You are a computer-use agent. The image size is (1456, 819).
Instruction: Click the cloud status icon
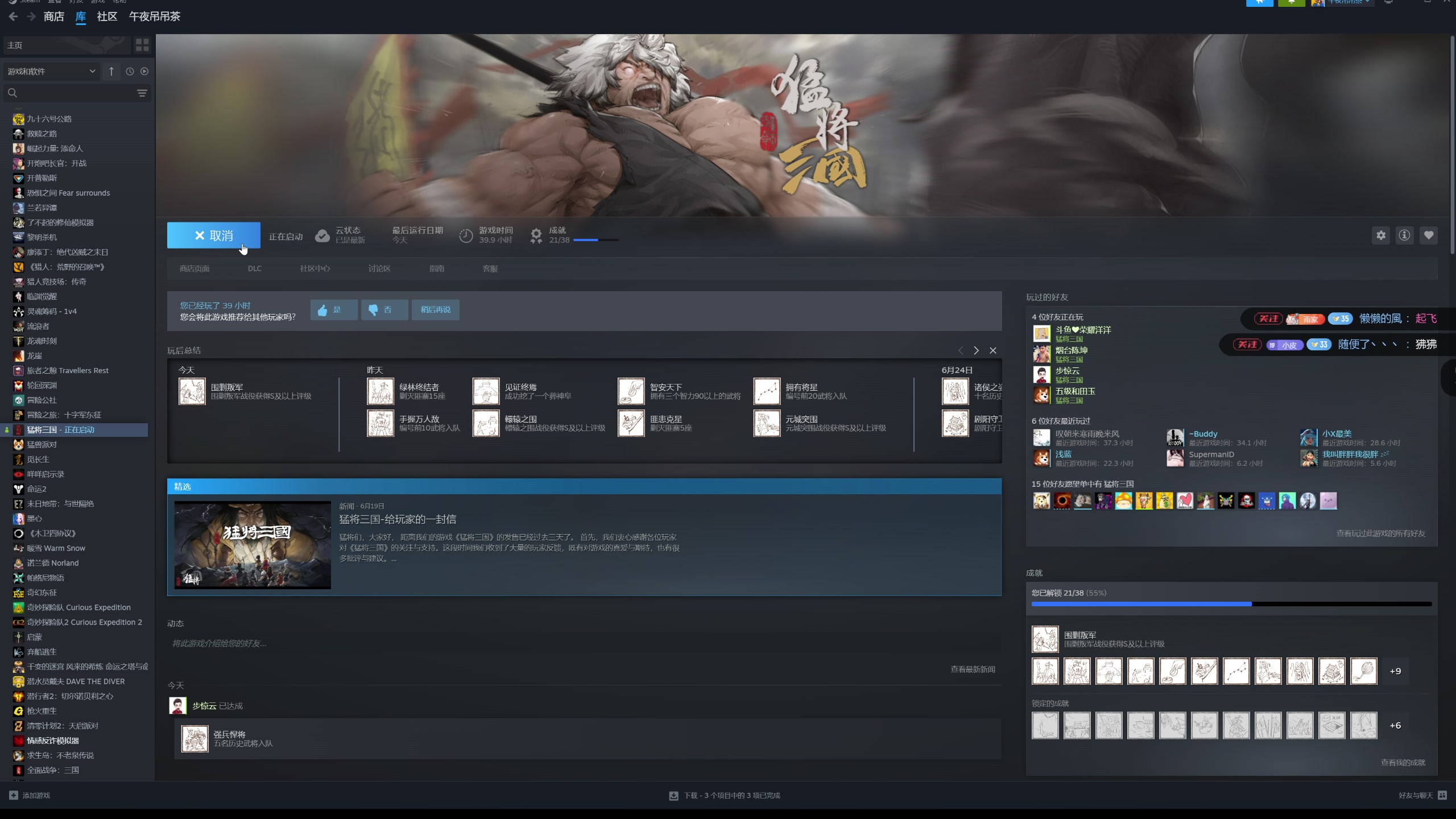tap(322, 235)
